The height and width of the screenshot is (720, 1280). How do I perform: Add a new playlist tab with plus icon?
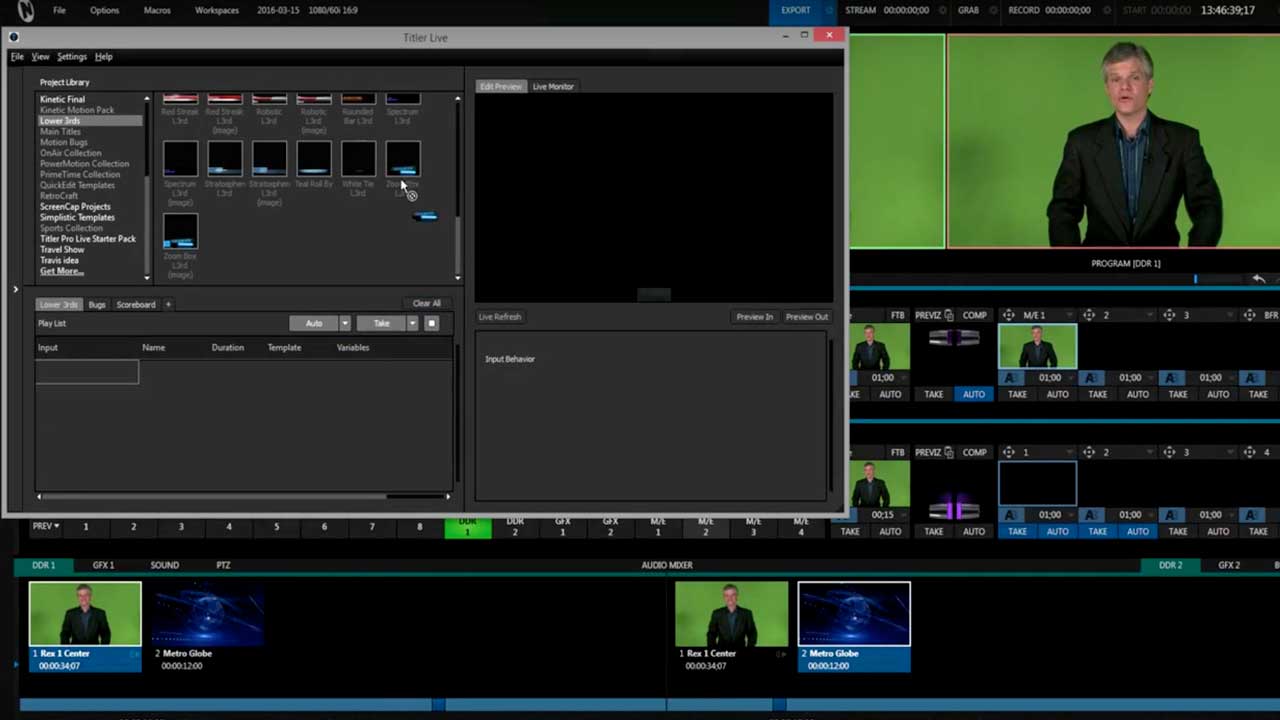[x=168, y=304]
